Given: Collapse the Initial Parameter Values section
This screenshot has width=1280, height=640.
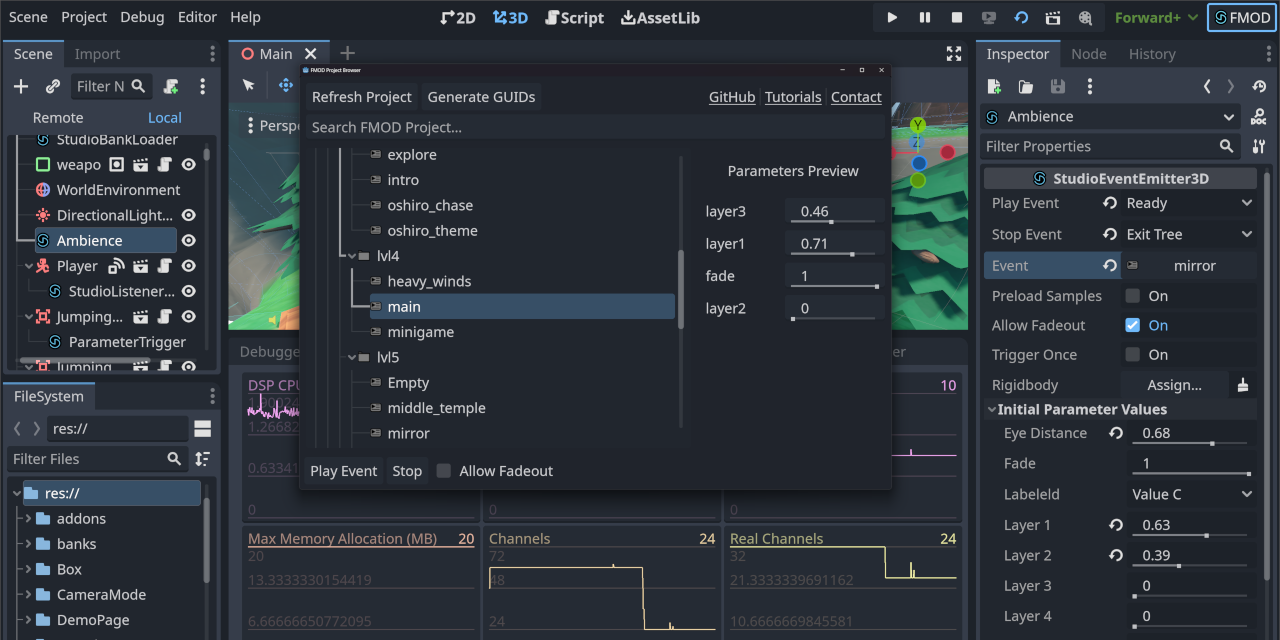Looking at the screenshot, I should click(x=991, y=409).
